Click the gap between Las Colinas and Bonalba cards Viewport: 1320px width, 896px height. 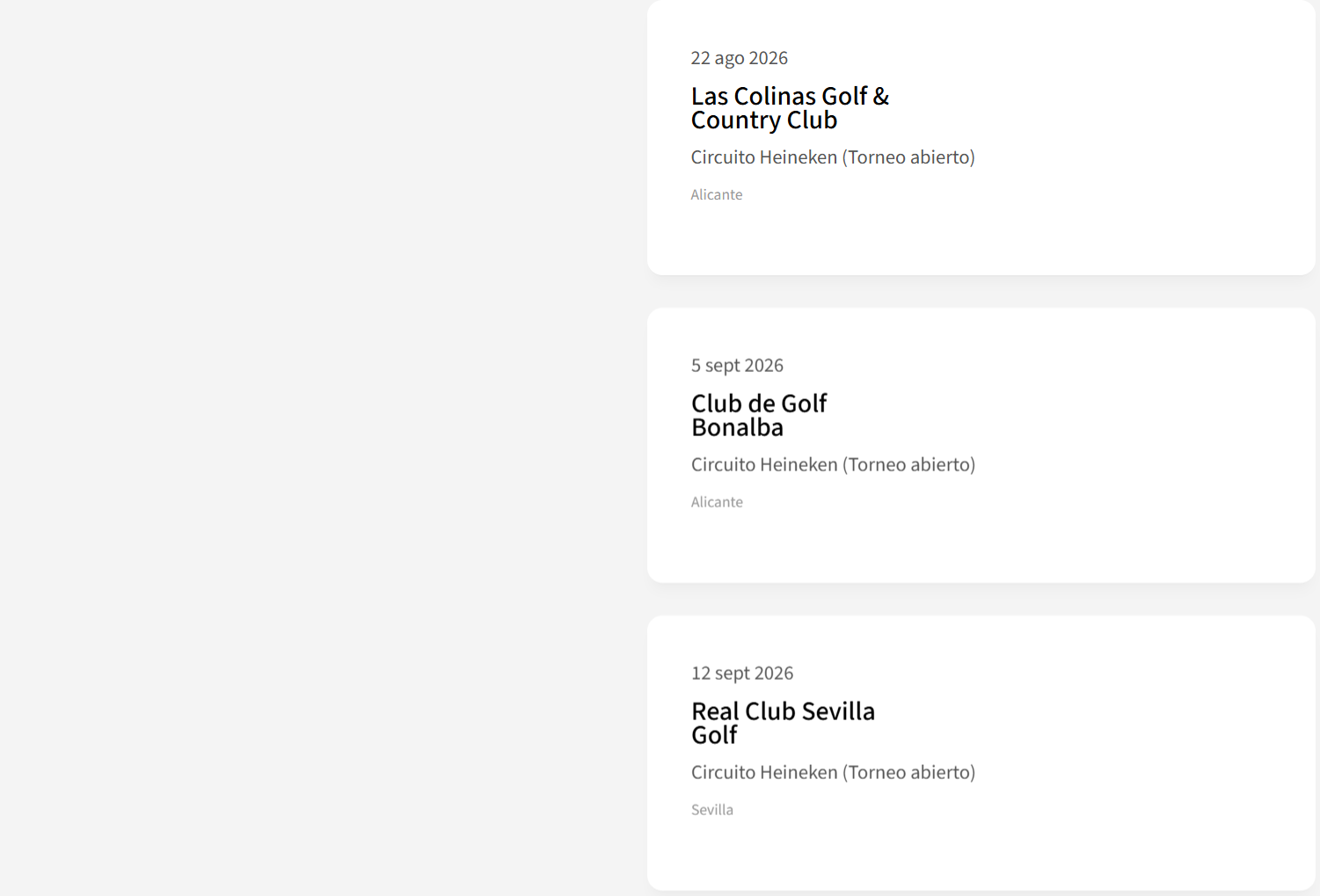pyautogui.click(x=981, y=292)
